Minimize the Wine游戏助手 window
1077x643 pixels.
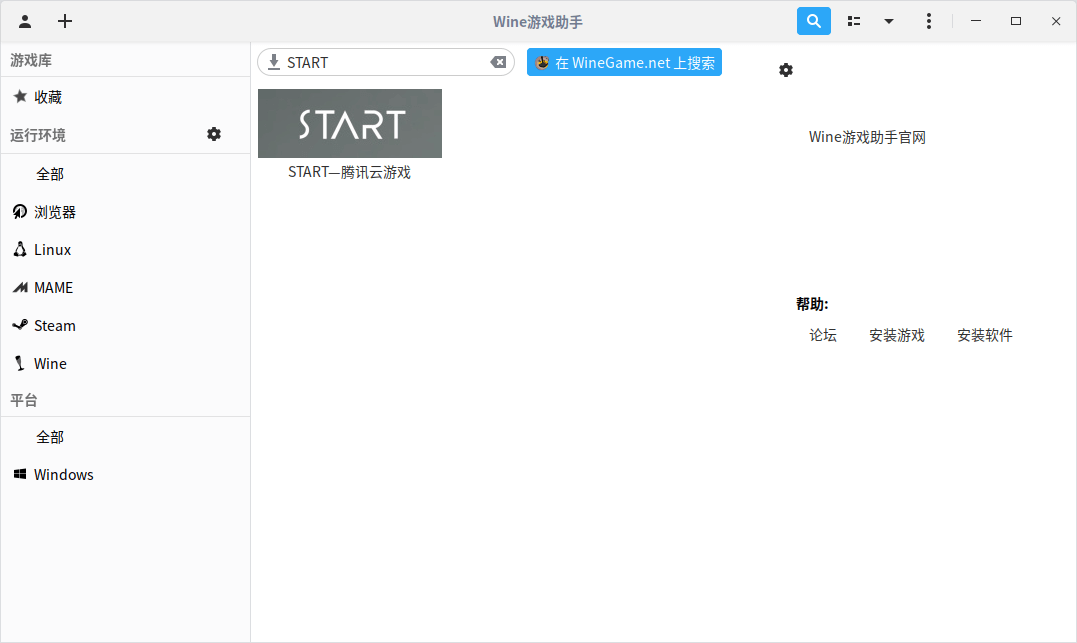point(975,21)
